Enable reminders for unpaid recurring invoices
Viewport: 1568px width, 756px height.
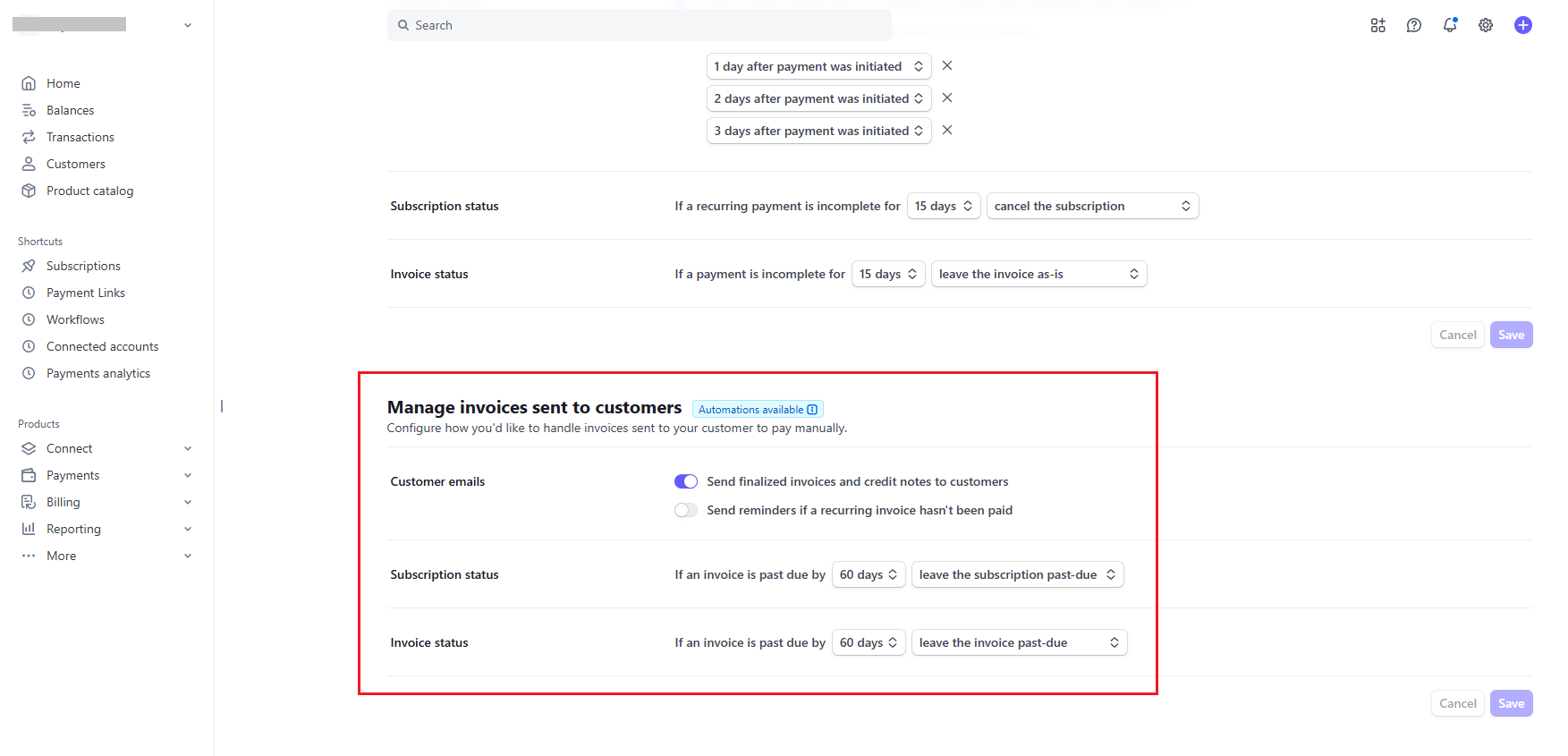tap(686, 510)
